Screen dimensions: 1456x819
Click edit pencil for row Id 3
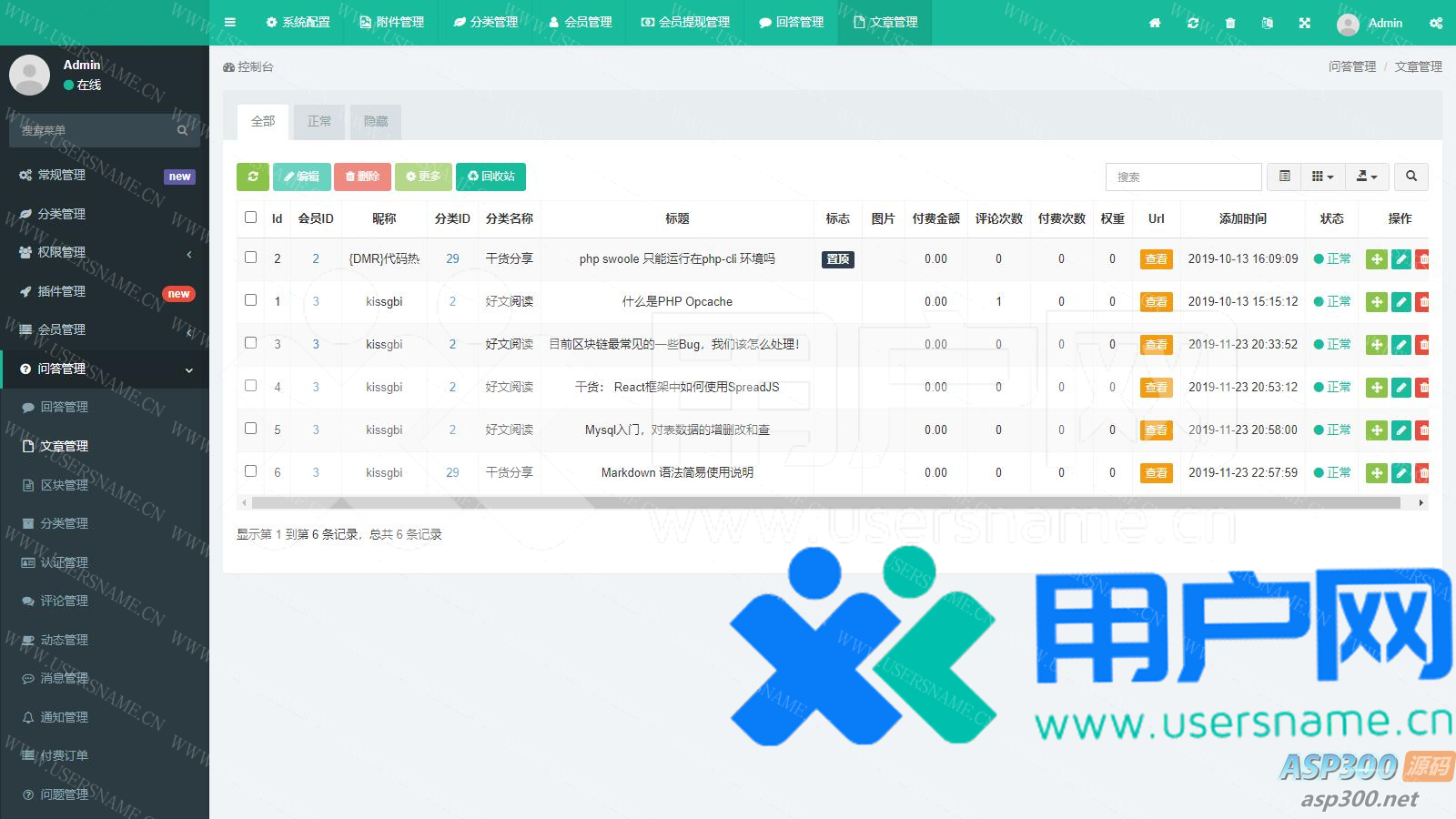click(1401, 345)
